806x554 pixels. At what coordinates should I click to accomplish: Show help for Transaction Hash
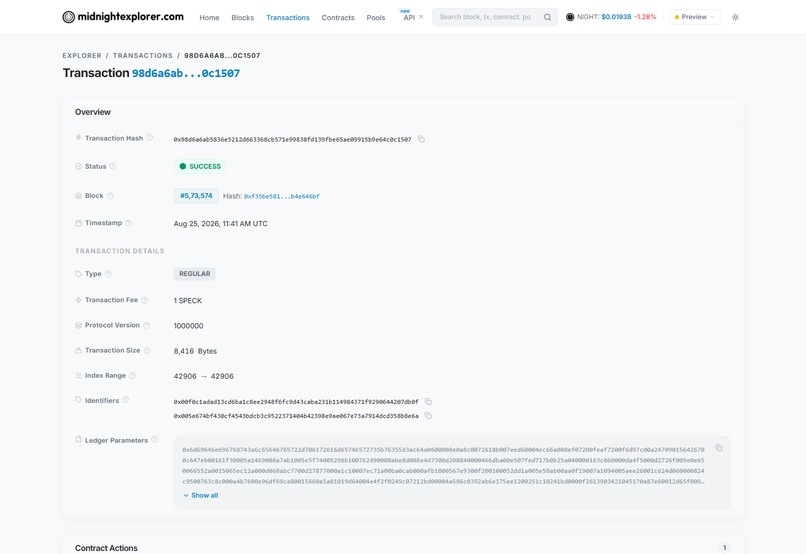150,138
